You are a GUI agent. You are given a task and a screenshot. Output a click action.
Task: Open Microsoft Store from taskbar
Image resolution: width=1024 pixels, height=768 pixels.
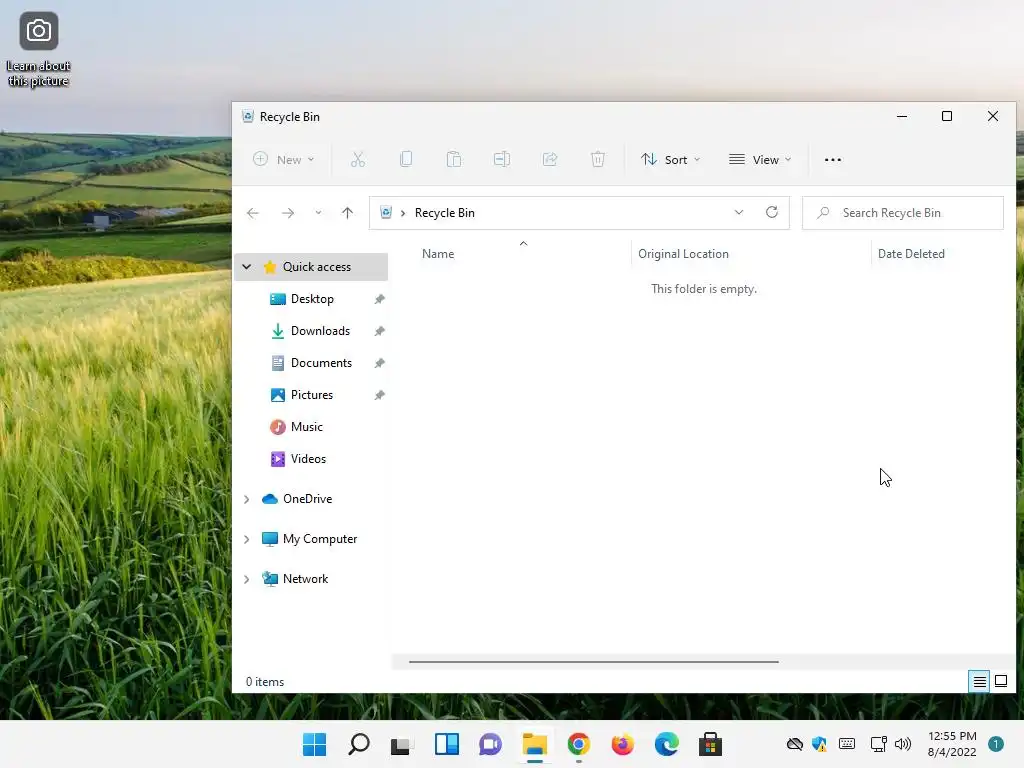[x=711, y=744]
